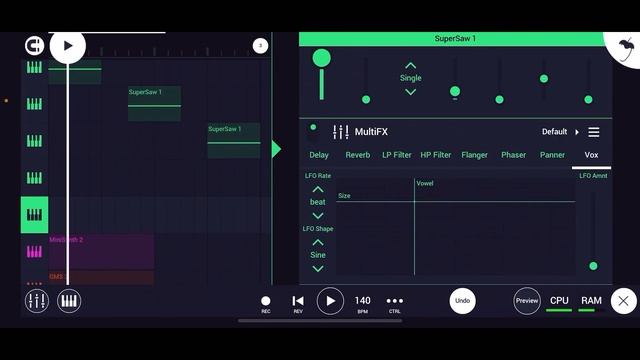640x360 pixels.
Task: Switch to the Phaser tab
Action: (513, 155)
